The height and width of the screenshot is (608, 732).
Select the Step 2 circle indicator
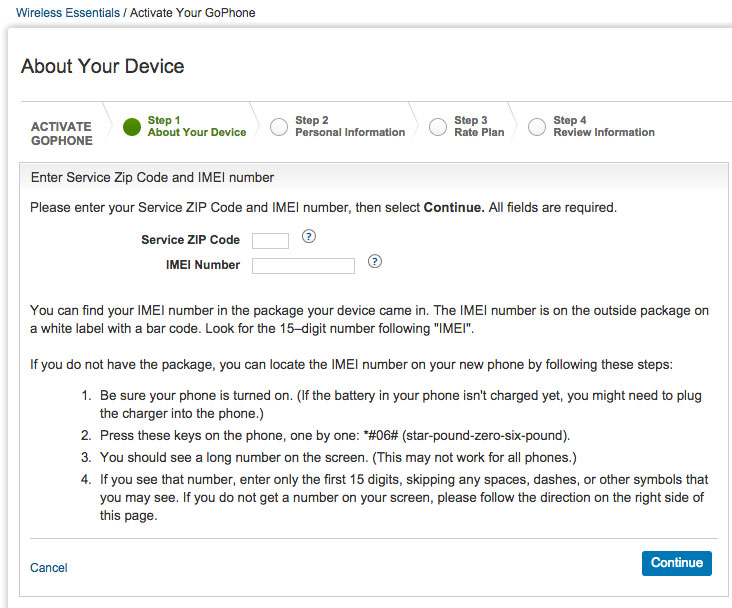tap(279, 127)
